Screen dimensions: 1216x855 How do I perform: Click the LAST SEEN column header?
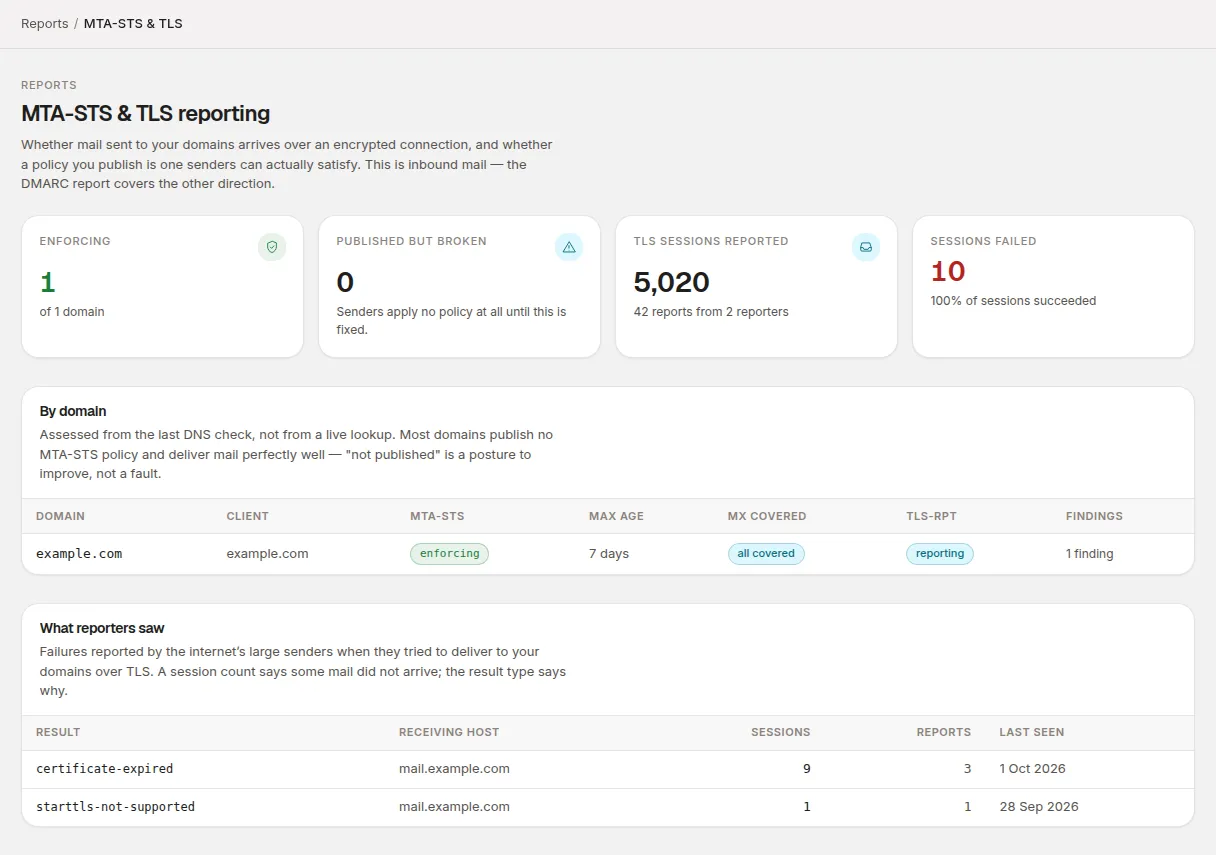coord(1031,732)
